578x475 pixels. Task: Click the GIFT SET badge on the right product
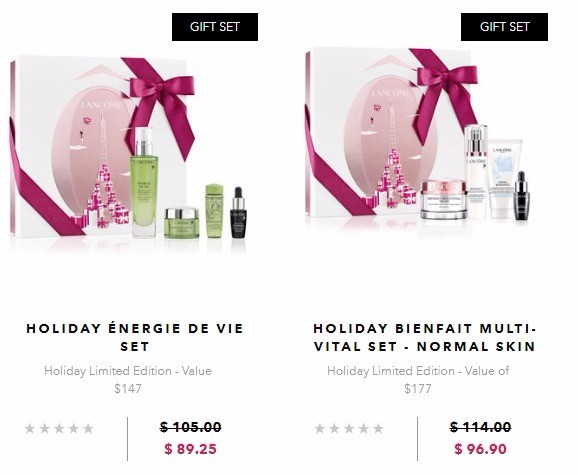(504, 27)
